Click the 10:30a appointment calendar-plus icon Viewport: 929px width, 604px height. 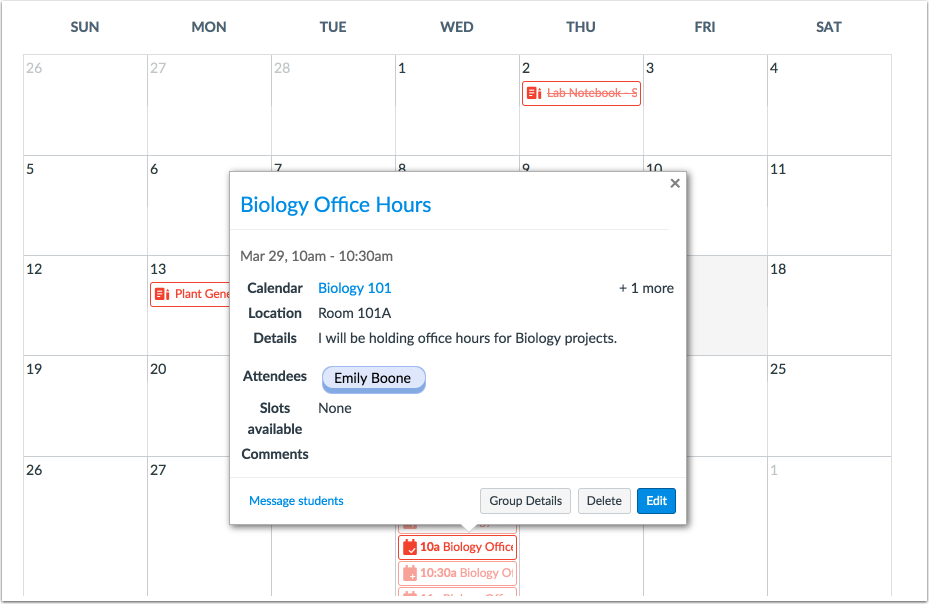coord(409,573)
